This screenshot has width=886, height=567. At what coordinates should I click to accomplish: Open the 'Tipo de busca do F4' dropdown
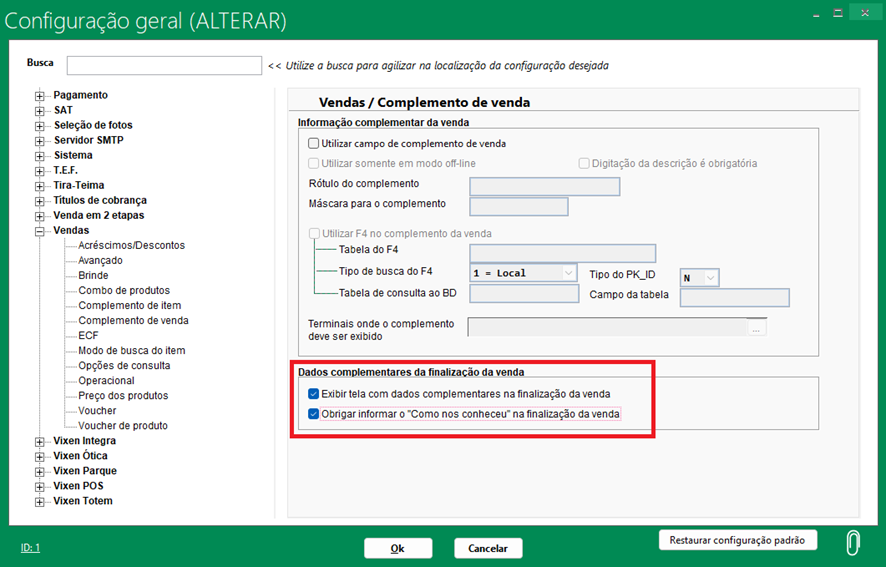coord(568,273)
